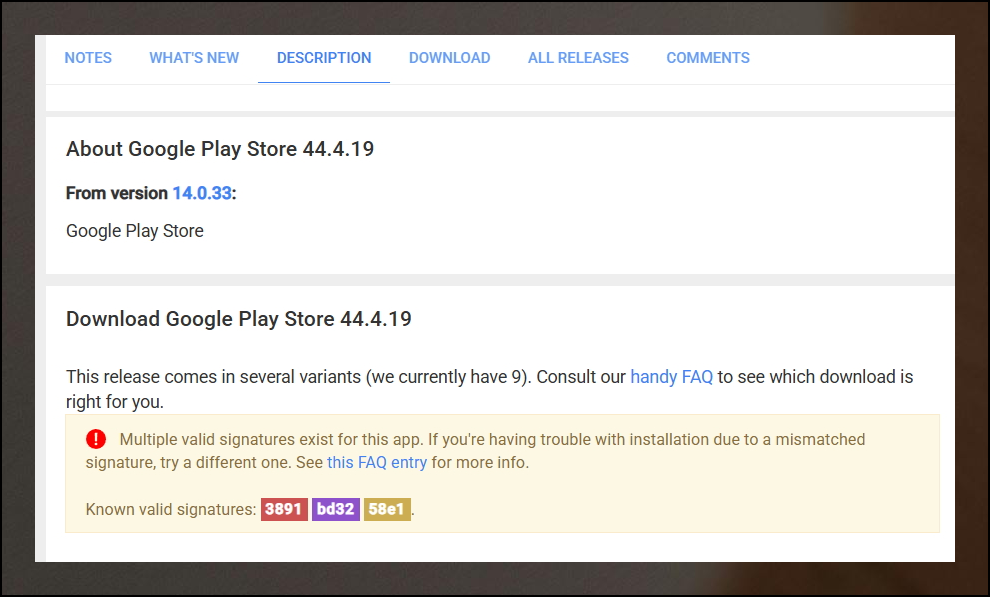Open the ALL RELEASES tab
Screen dimensions: 990x597
point(578,58)
